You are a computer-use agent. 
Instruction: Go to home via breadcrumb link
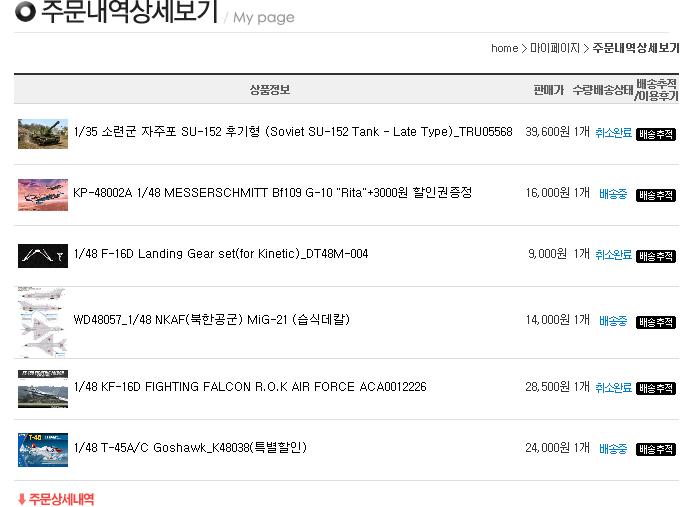(x=504, y=48)
